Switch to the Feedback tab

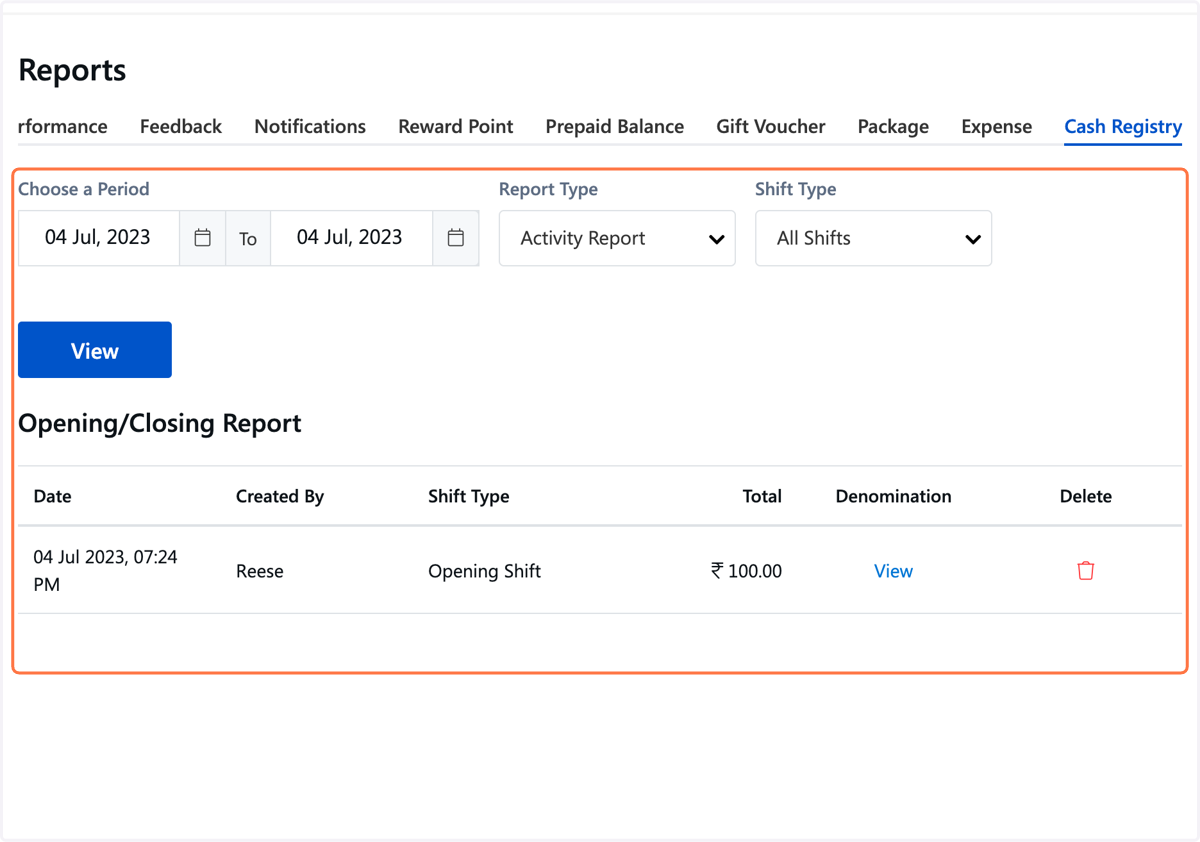pyautogui.click(x=181, y=127)
